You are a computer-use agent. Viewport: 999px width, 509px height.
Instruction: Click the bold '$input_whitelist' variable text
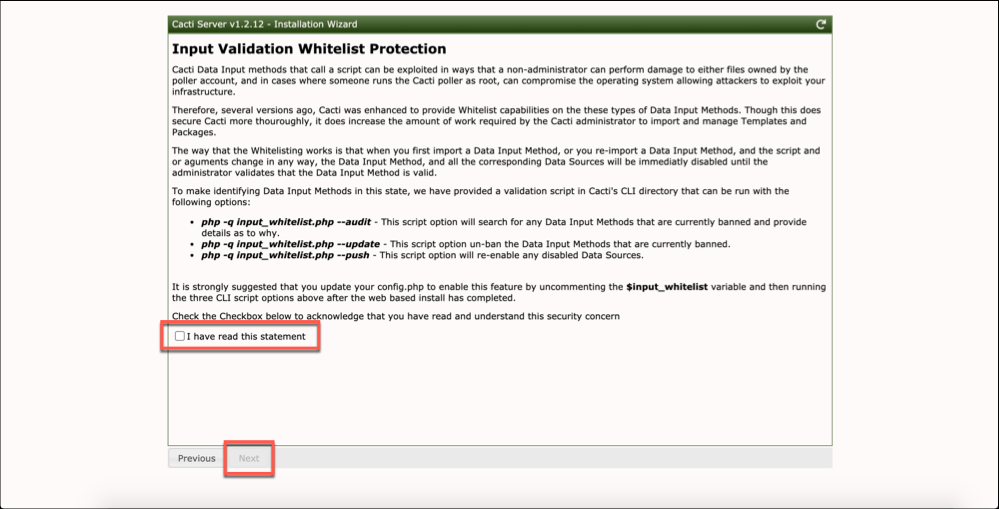point(666,287)
